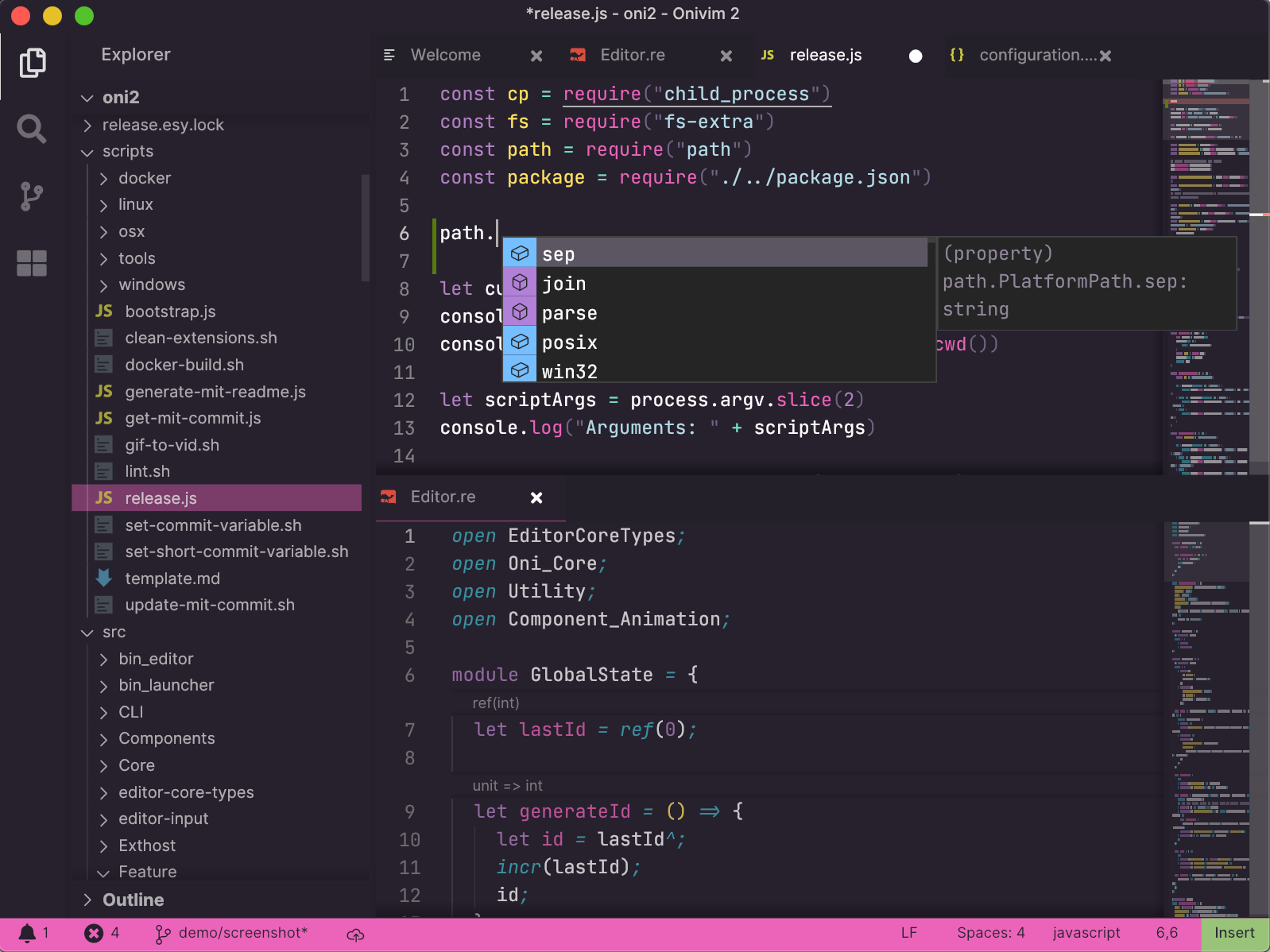Close the upper Editor.re tab
This screenshot has width=1270, height=952.
click(726, 56)
